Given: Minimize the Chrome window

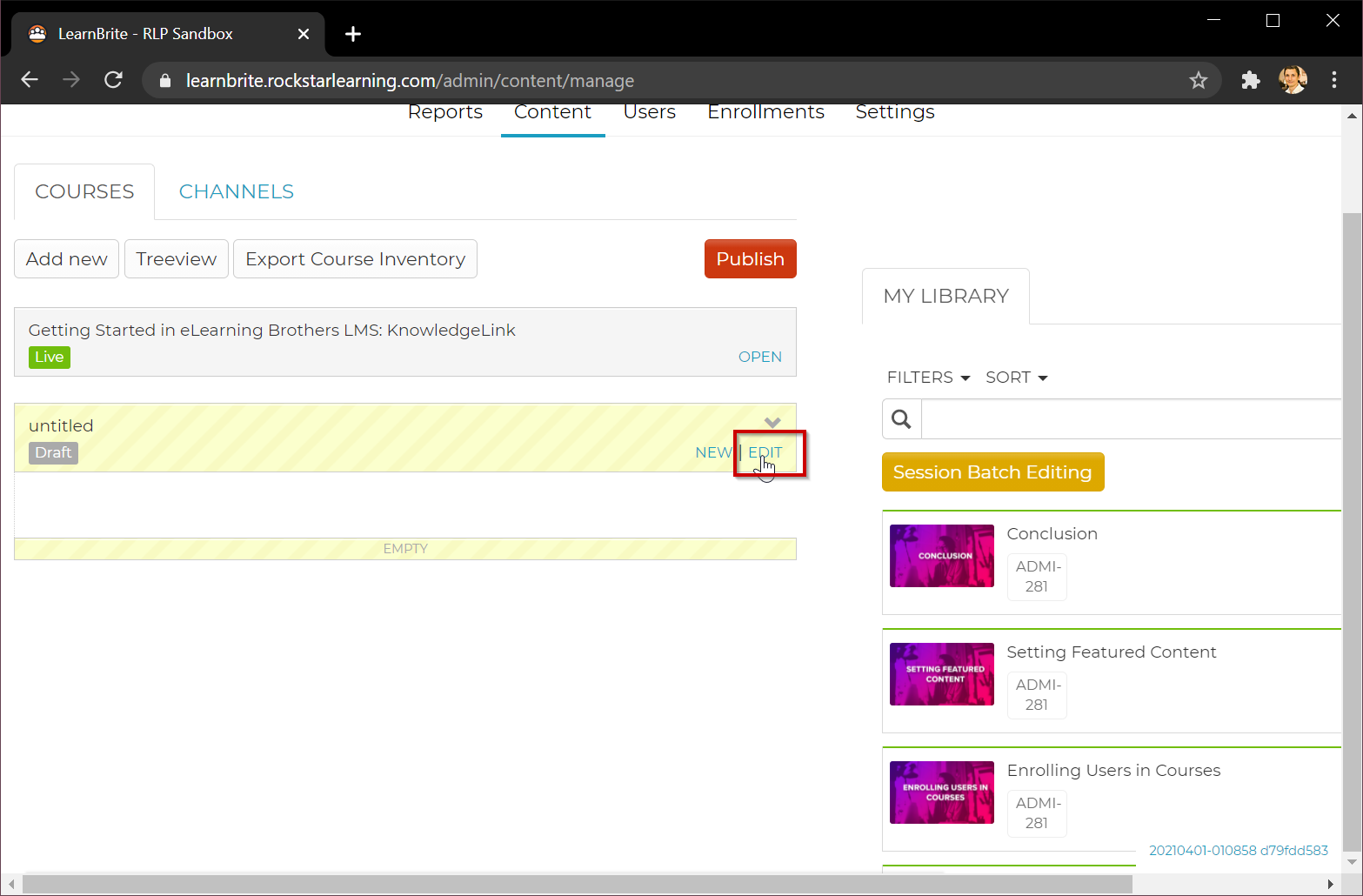Looking at the screenshot, I should (1213, 20).
